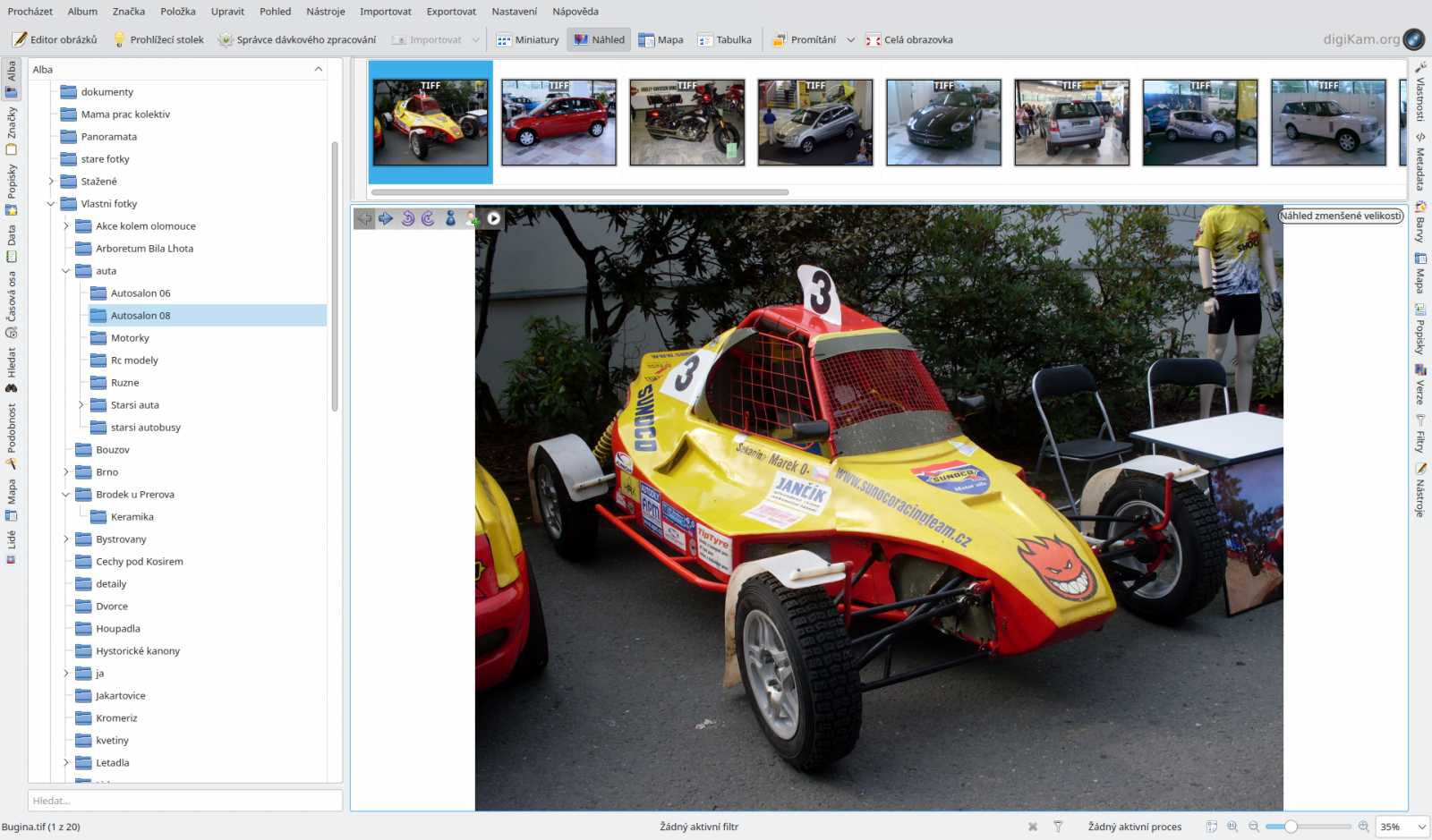Select the Autosalon 06 album
The width and height of the screenshot is (1432, 840).
tap(141, 293)
